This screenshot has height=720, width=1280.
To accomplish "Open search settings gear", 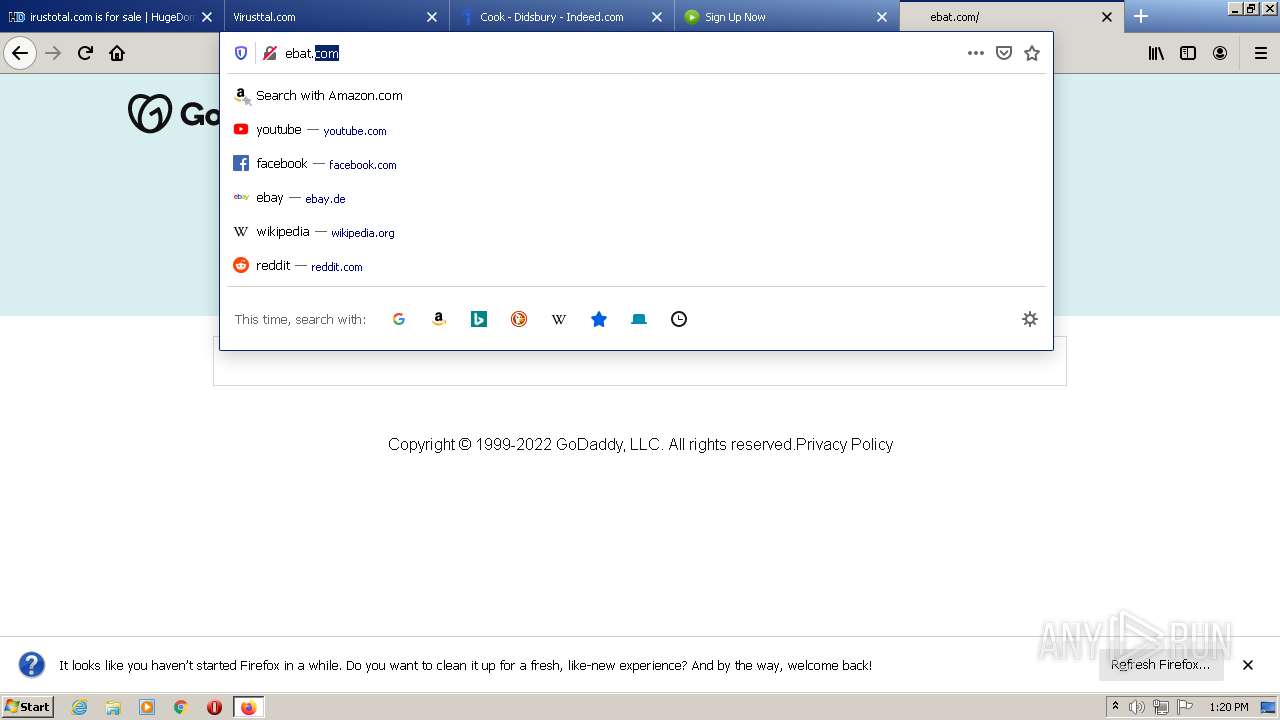I will pos(1030,319).
